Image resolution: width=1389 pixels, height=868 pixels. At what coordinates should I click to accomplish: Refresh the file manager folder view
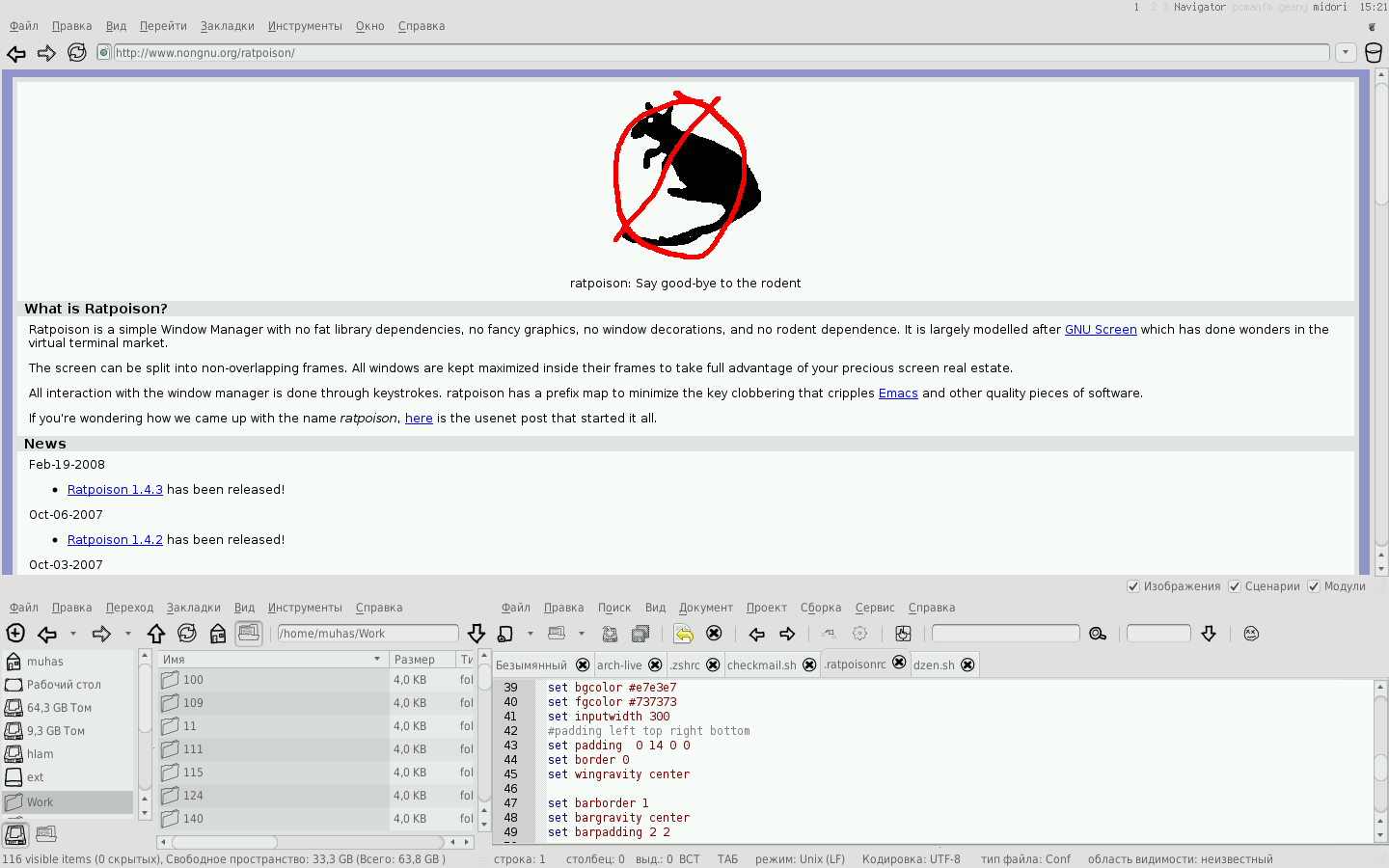(x=187, y=634)
